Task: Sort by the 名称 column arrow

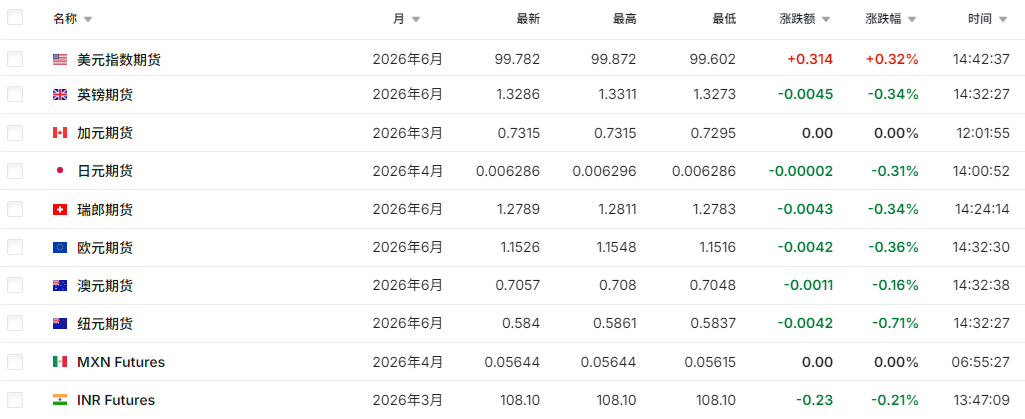Action: [88, 20]
